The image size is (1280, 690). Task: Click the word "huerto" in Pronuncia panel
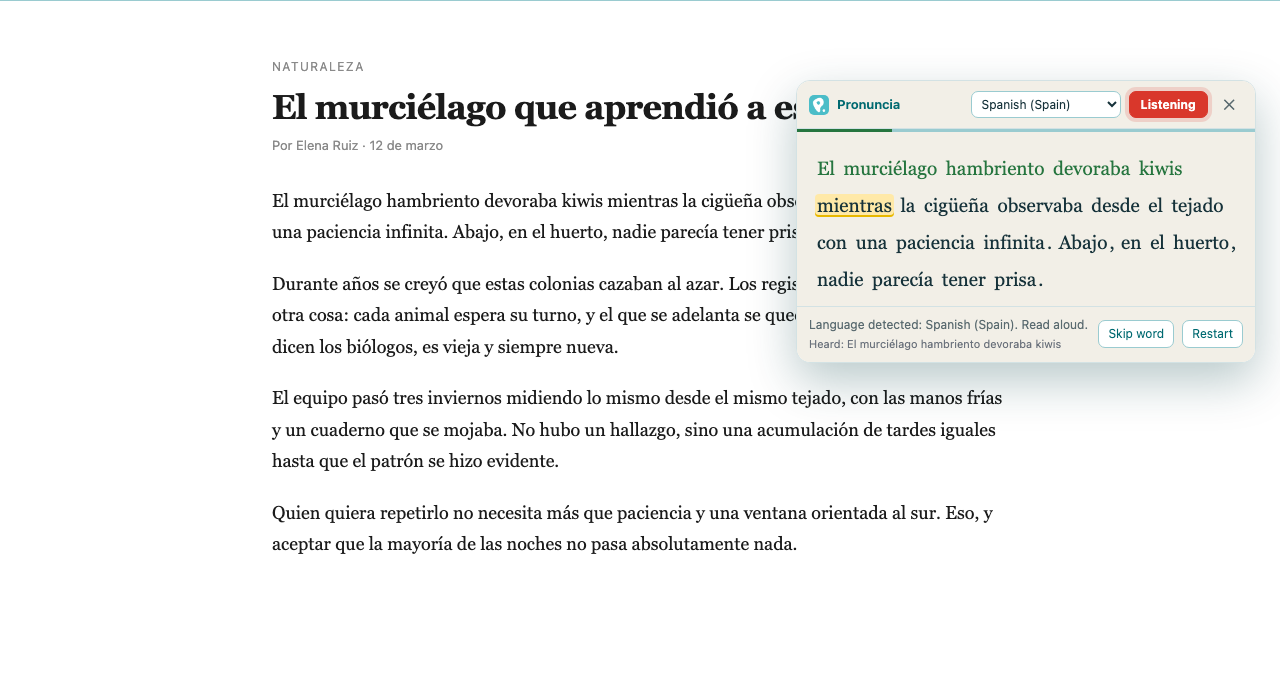[1201, 243]
